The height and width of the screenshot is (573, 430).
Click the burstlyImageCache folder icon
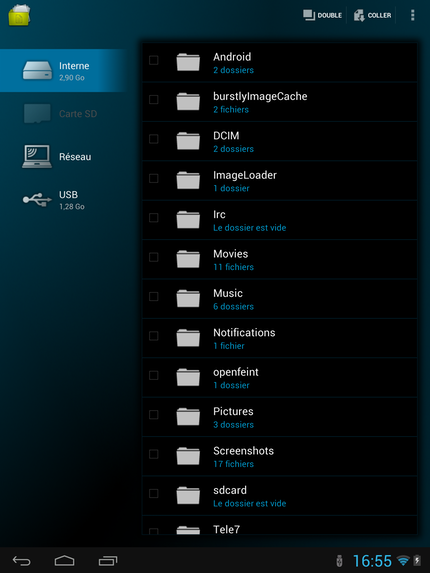click(x=188, y=101)
